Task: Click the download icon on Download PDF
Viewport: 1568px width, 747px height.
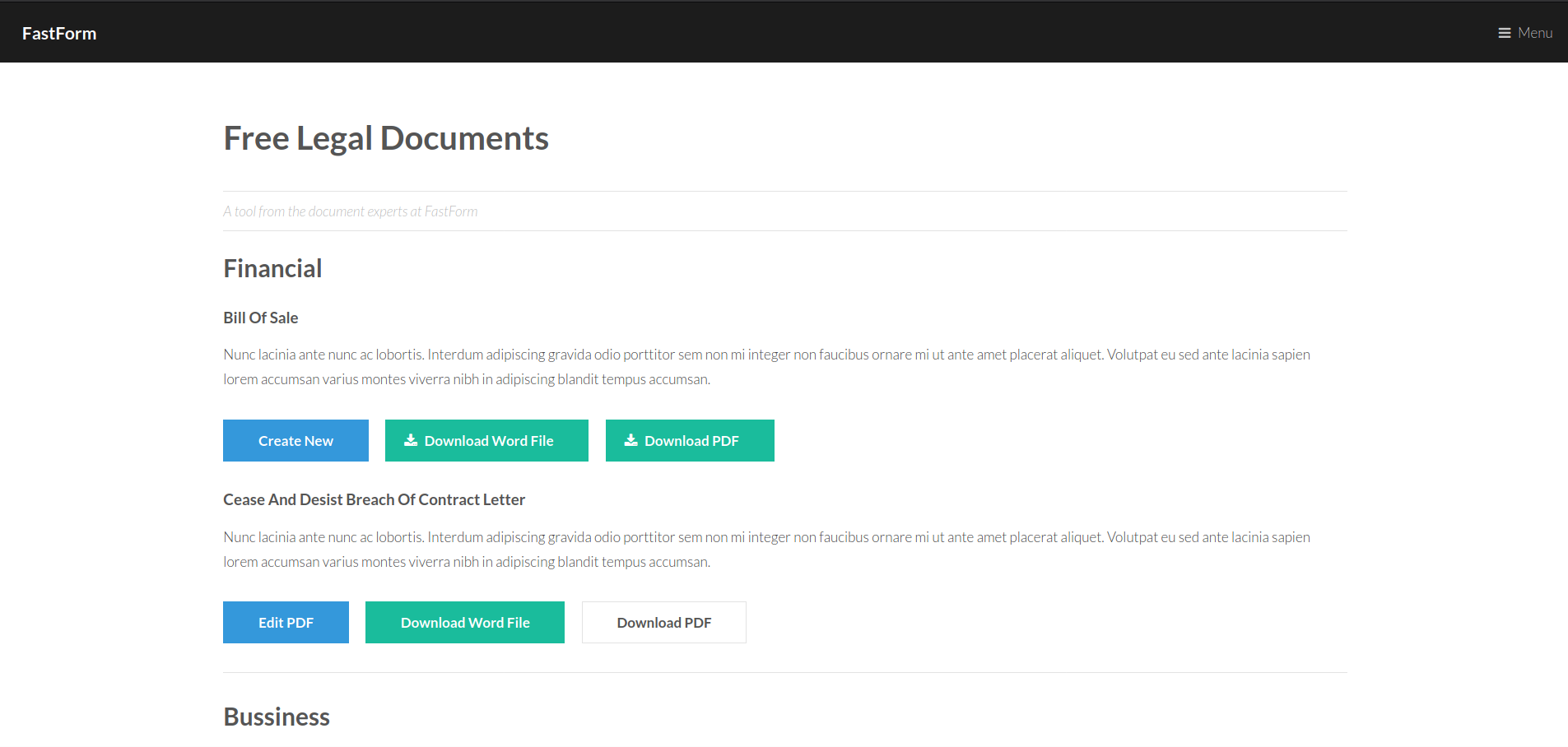Action: pyautogui.click(x=631, y=440)
